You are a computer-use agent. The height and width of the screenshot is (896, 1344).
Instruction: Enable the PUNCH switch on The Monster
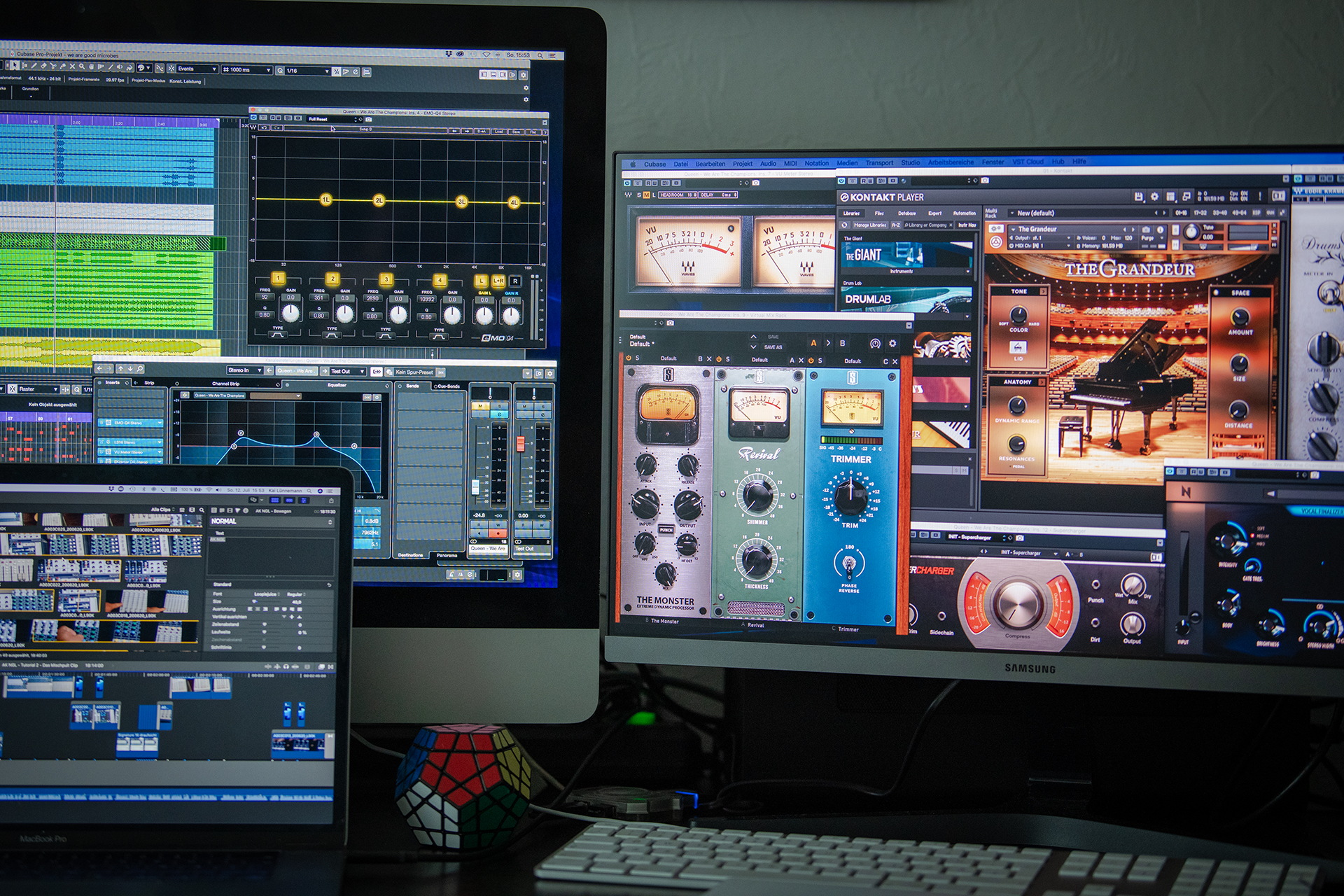pos(666,530)
